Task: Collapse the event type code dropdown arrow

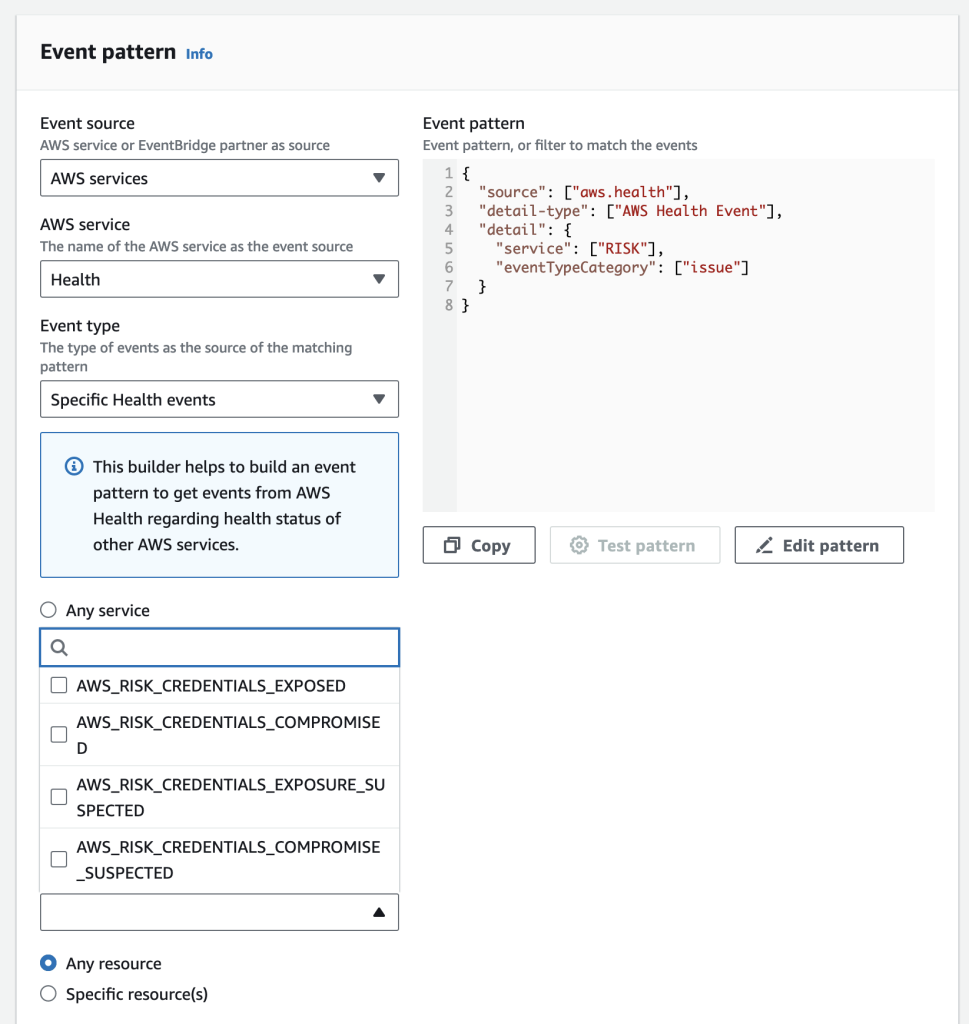Action: pyautogui.click(x=378, y=912)
